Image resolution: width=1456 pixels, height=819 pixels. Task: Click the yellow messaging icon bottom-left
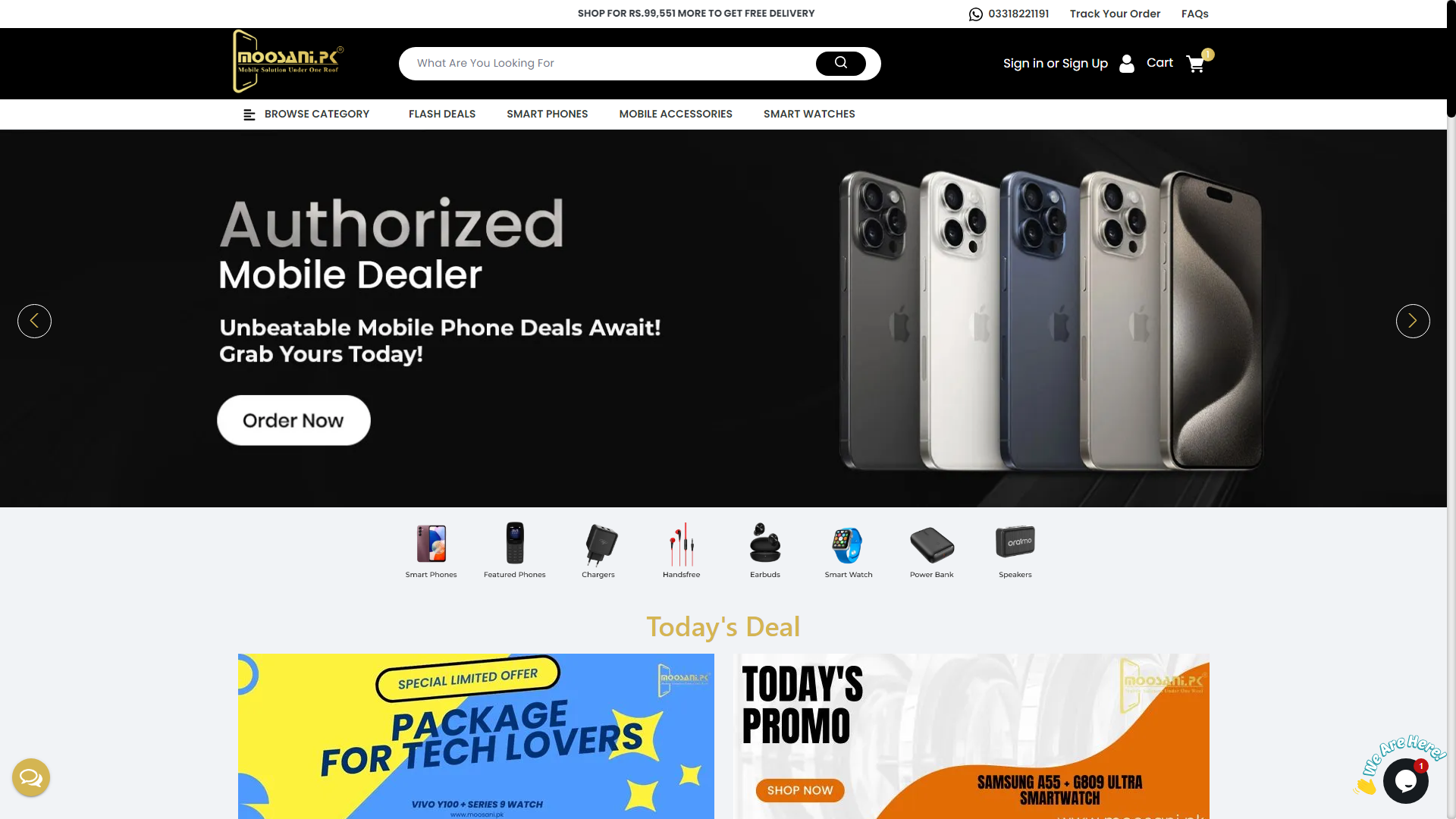pos(31,777)
